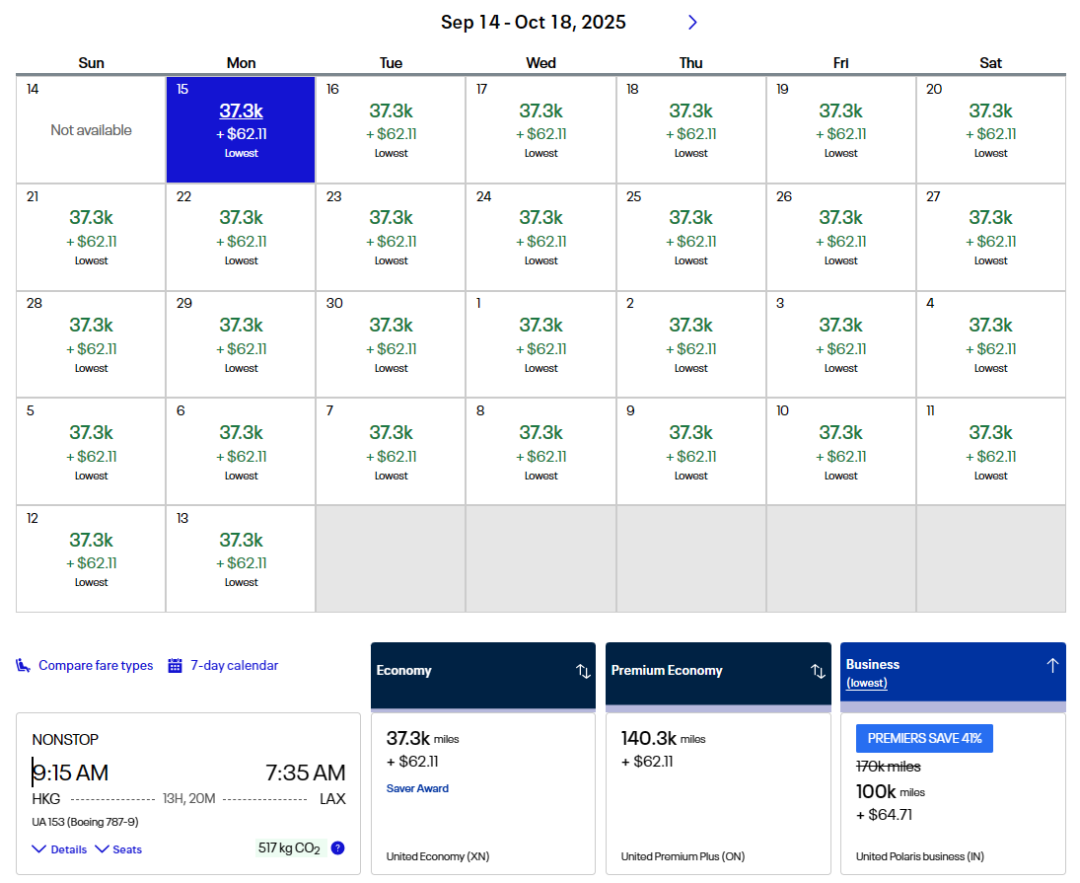Click the Business column sort arrow
Image resolution: width=1080 pixels, height=883 pixels.
click(1052, 665)
